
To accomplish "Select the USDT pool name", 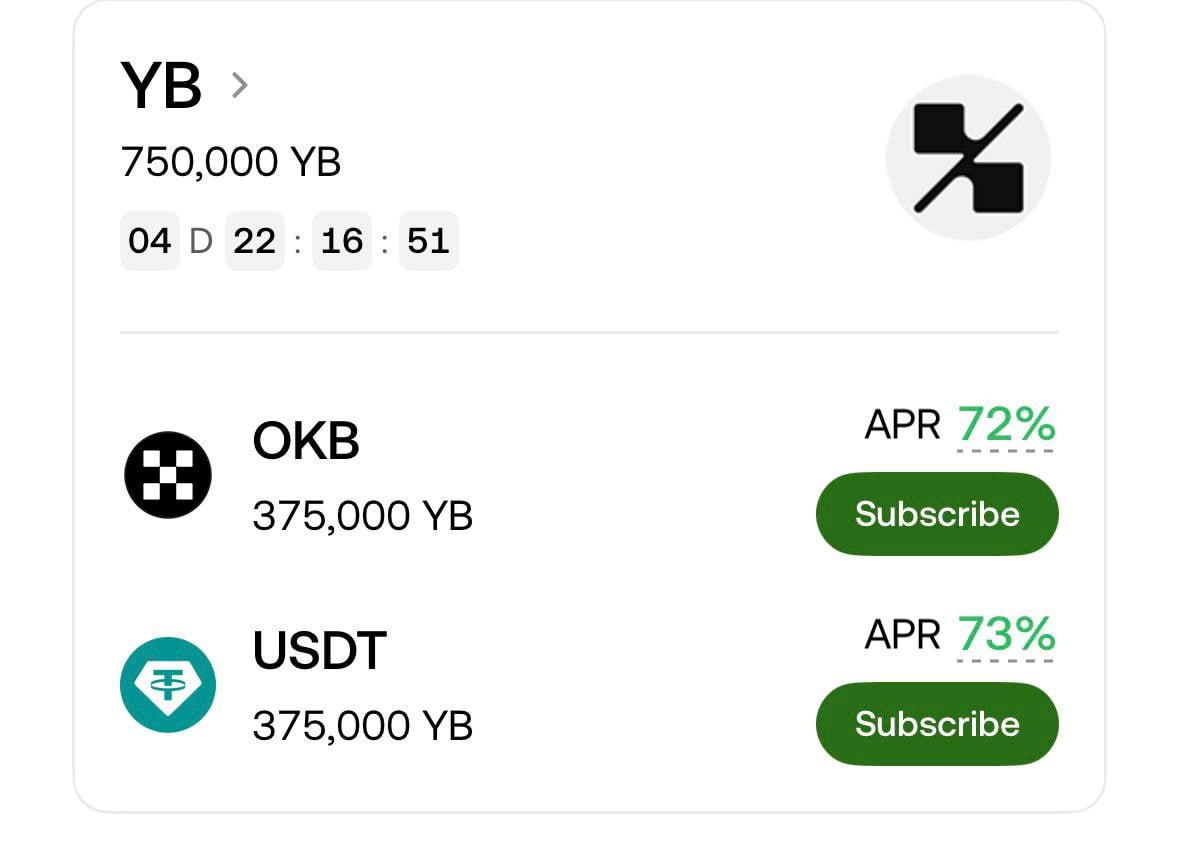I will coord(319,650).
